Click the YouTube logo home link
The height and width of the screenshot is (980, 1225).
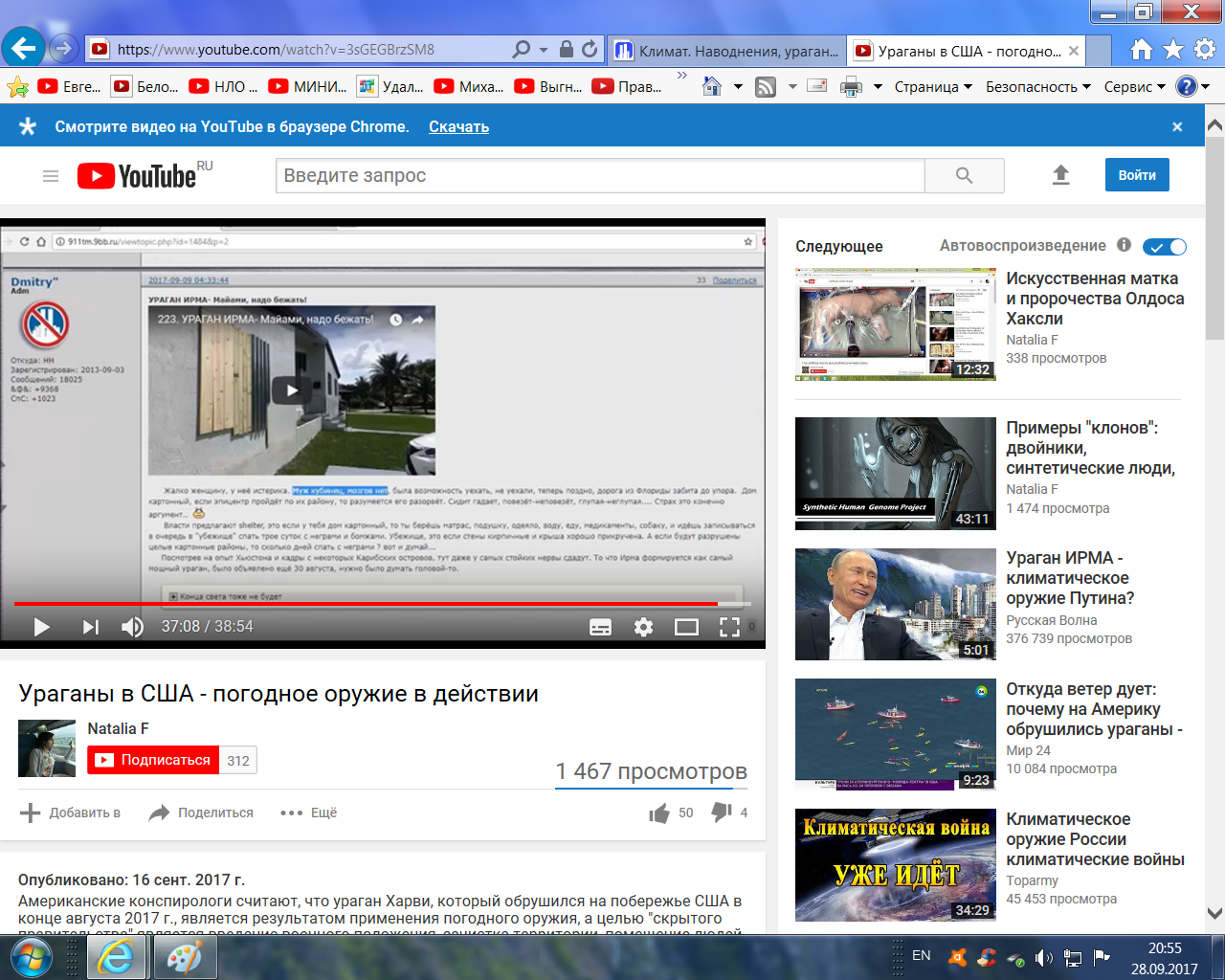pyautogui.click(x=137, y=176)
